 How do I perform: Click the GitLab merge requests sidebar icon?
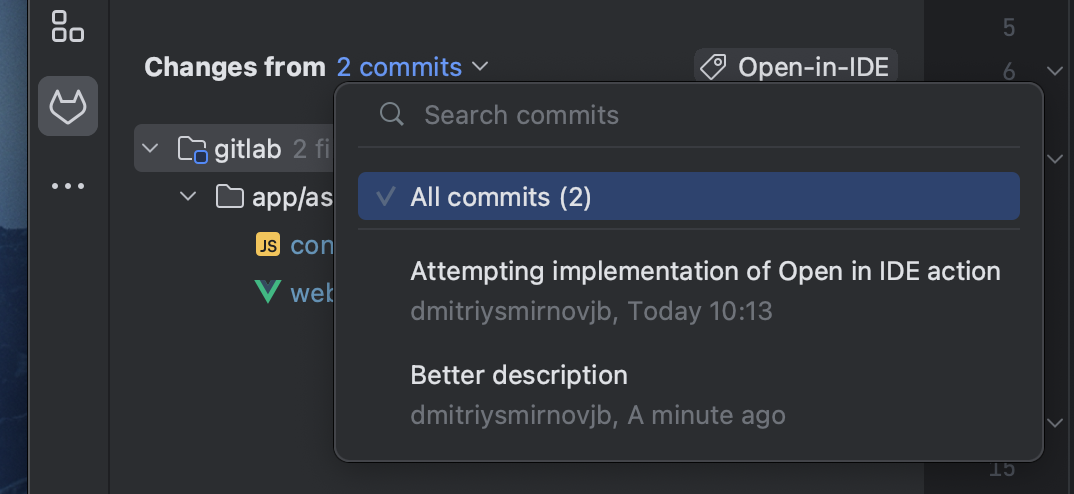point(68,106)
